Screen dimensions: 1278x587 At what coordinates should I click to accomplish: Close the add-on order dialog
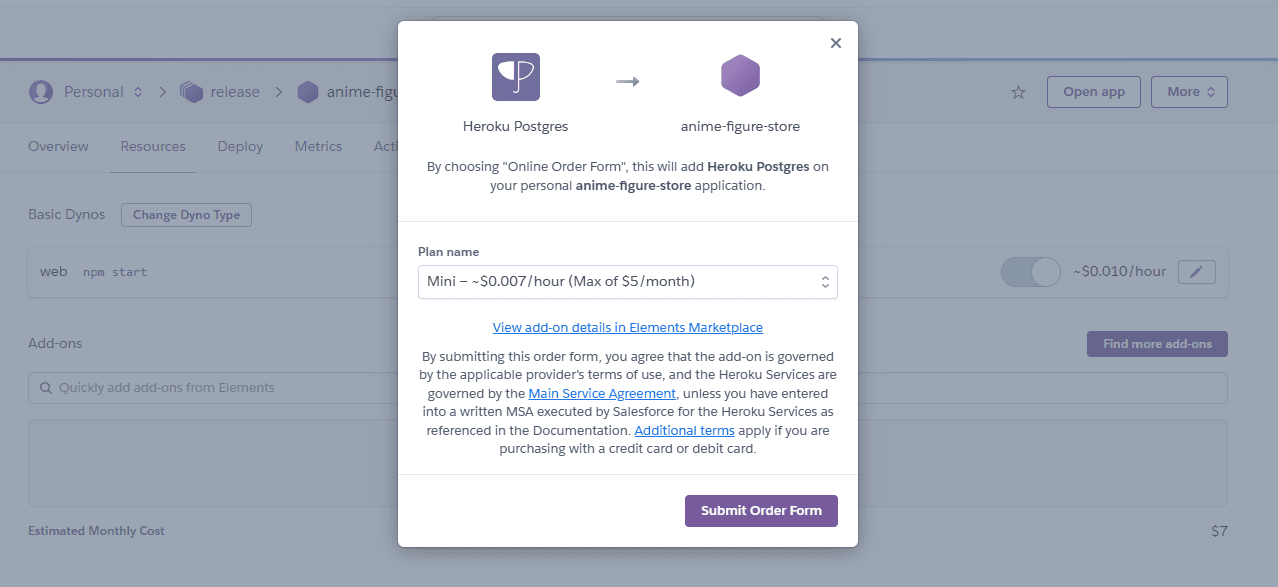tap(836, 43)
